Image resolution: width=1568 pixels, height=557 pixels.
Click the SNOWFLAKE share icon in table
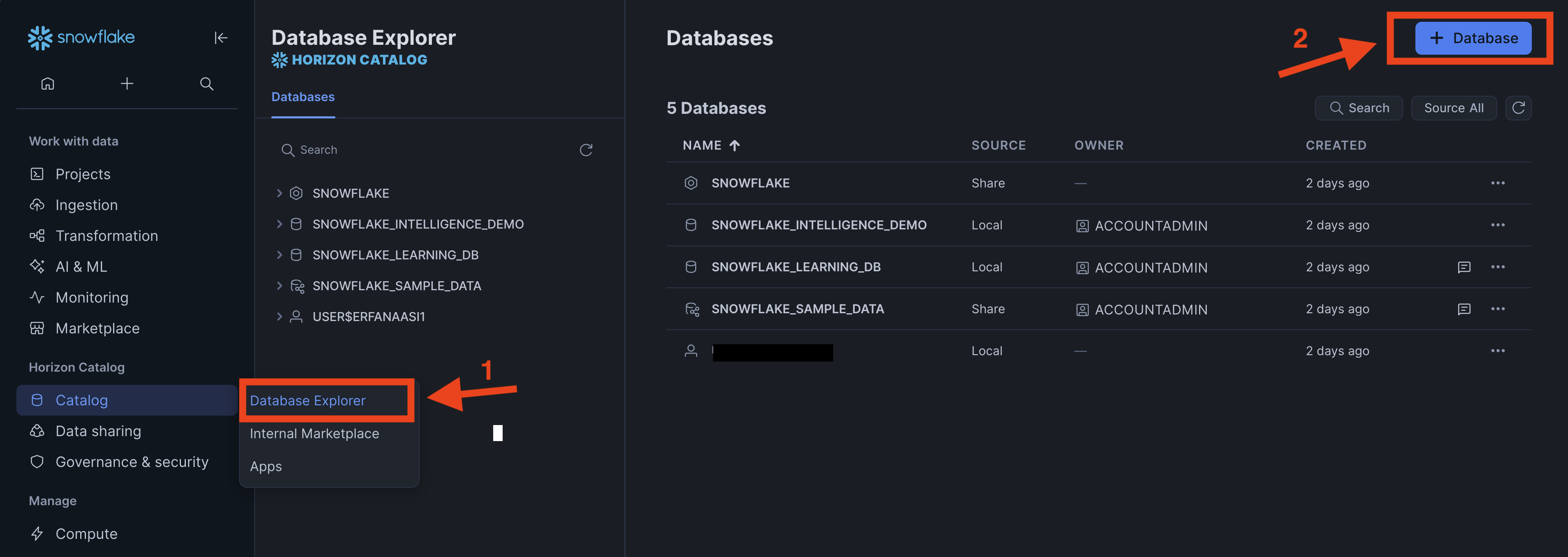pos(691,183)
